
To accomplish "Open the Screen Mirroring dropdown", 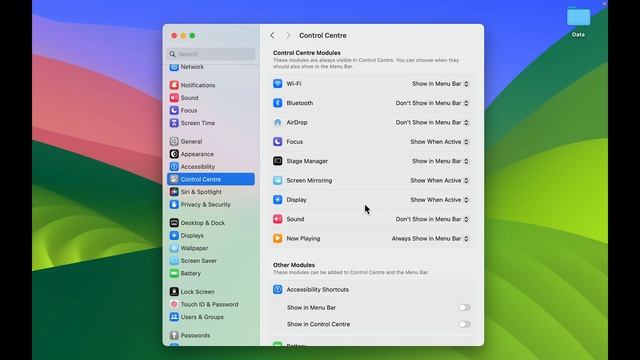I will pyautogui.click(x=439, y=180).
